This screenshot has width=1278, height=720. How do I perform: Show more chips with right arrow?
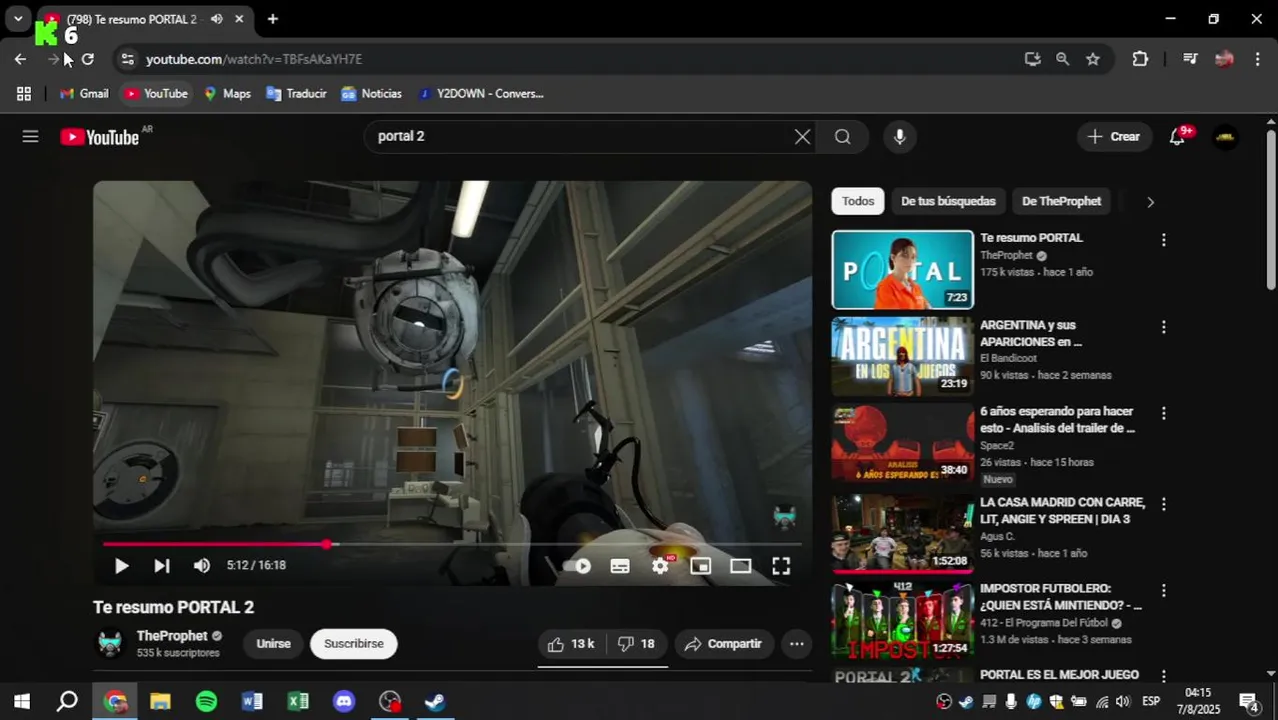pyautogui.click(x=1150, y=202)
